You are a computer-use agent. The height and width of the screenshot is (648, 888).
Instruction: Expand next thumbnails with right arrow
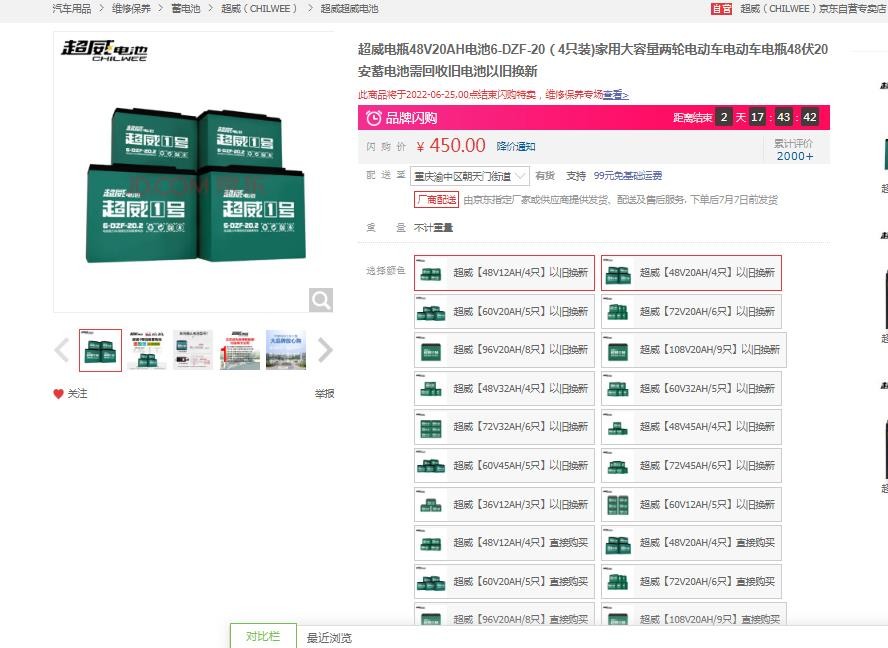pyautogui.click(x=324, y=349)
